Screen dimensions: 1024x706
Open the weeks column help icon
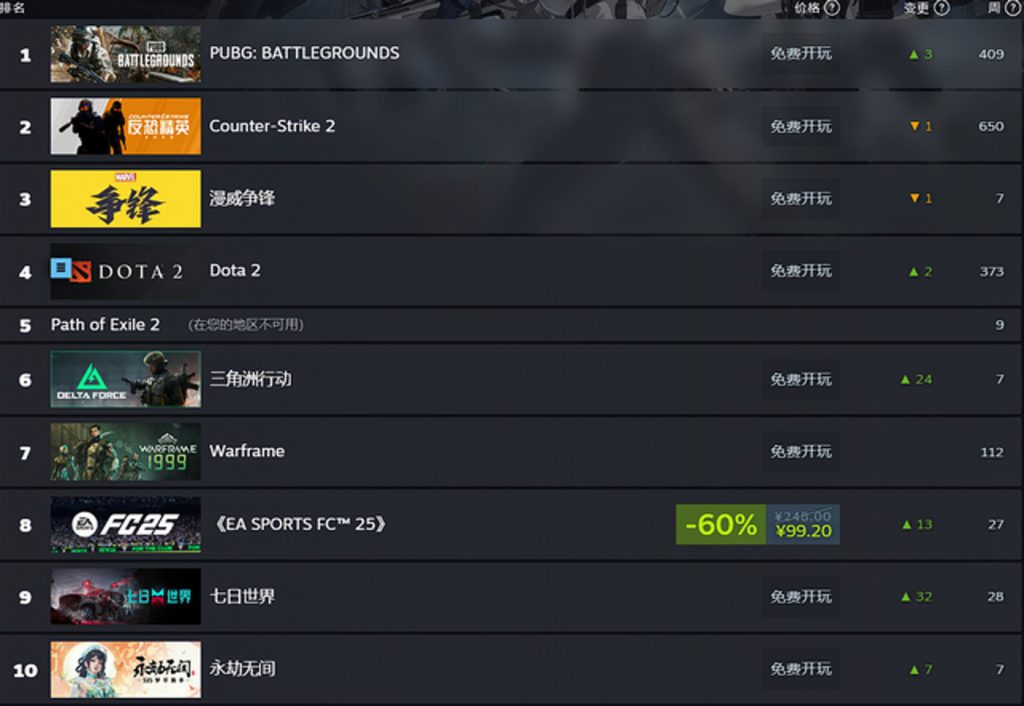1012,8
